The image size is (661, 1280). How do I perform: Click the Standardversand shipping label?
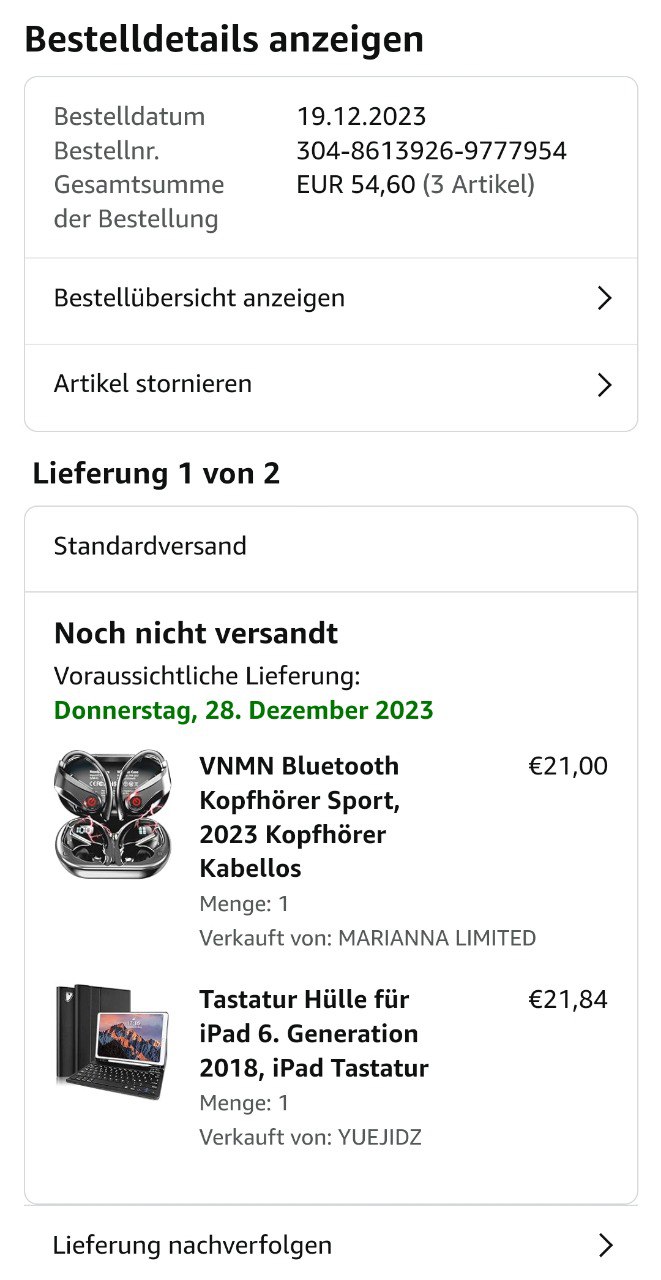click(x=150, y=546)
